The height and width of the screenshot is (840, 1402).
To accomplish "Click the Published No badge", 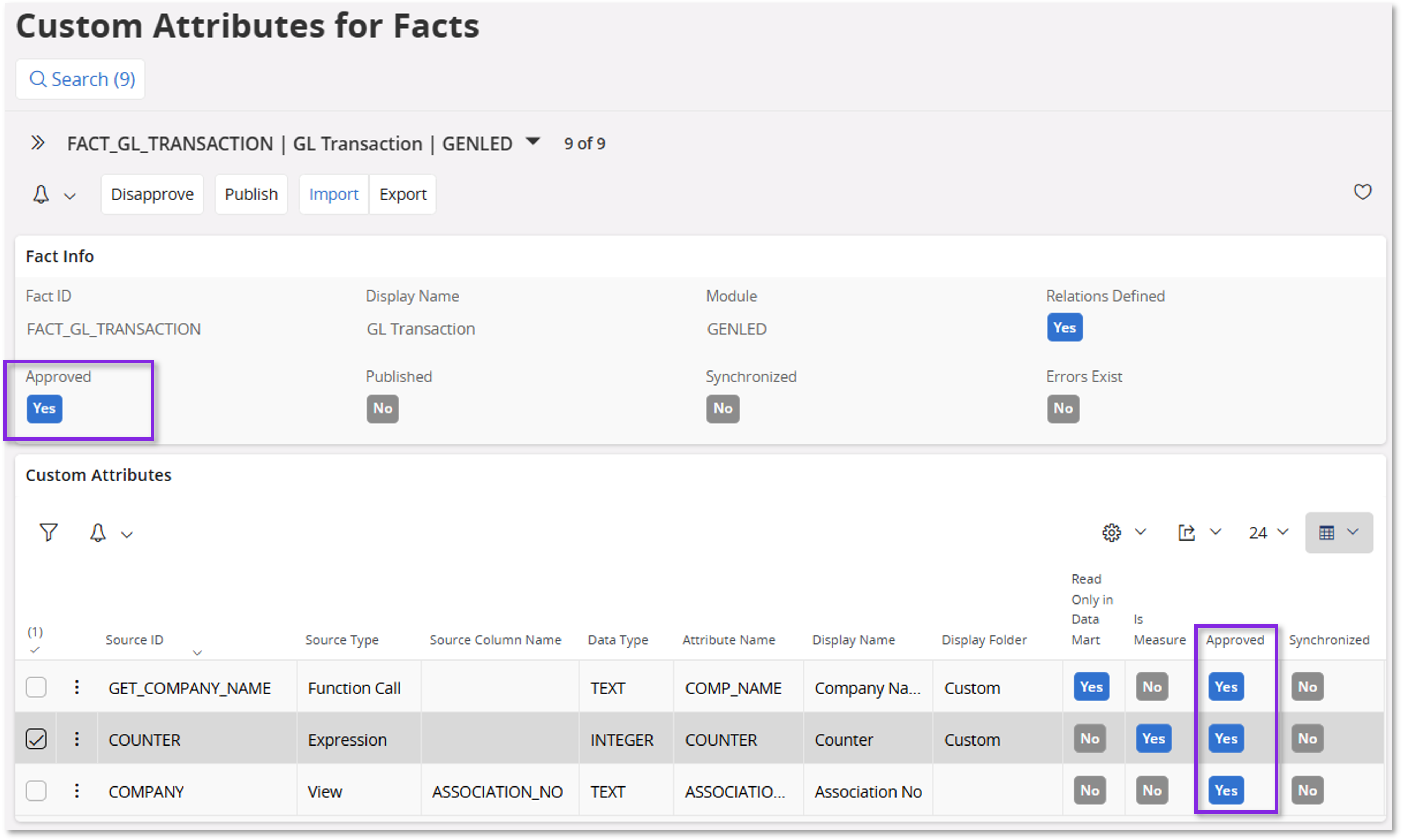I will click(x=382, y=409).
